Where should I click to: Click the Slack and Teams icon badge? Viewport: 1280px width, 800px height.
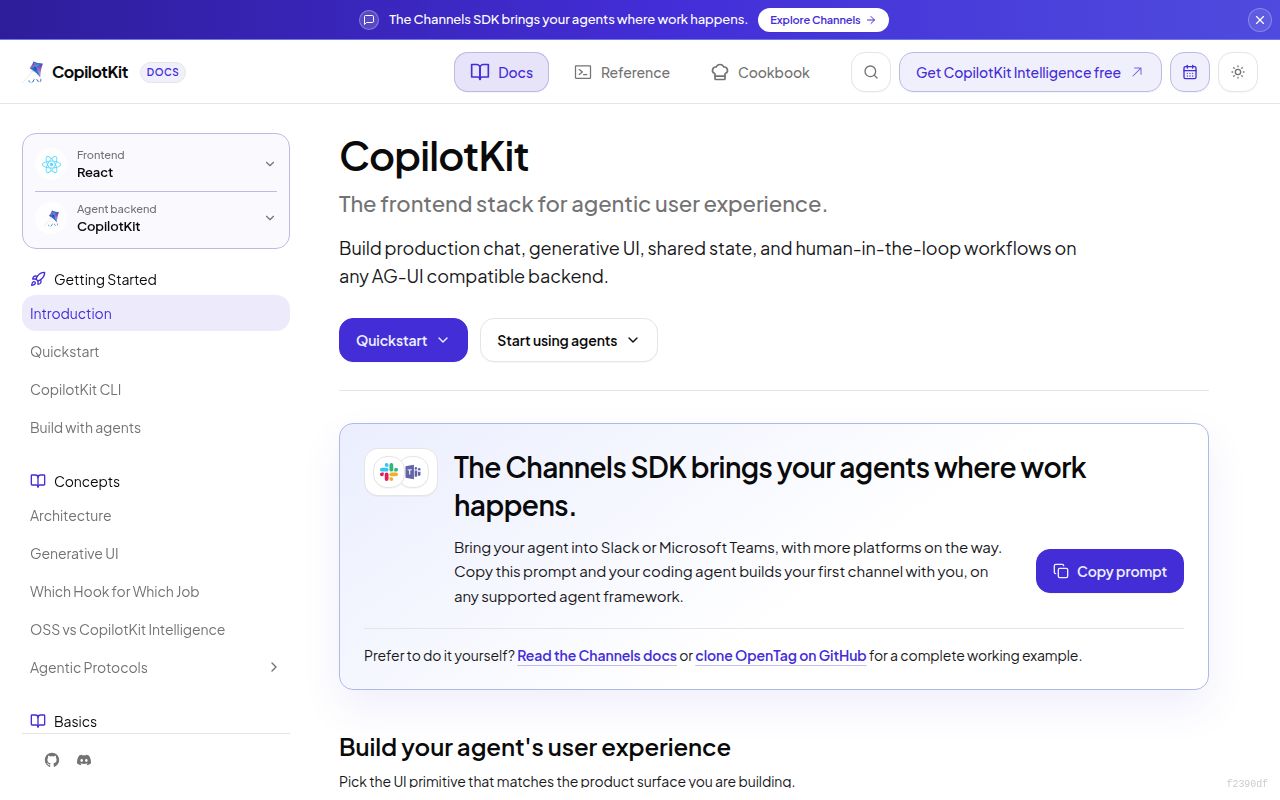click(x=401, y=472)
